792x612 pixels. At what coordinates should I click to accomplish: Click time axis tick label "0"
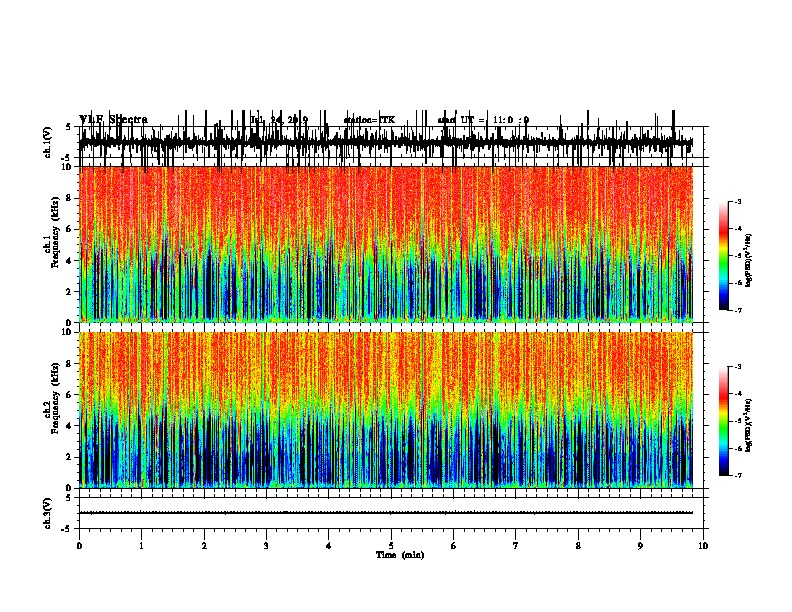(x=79, y=546)
